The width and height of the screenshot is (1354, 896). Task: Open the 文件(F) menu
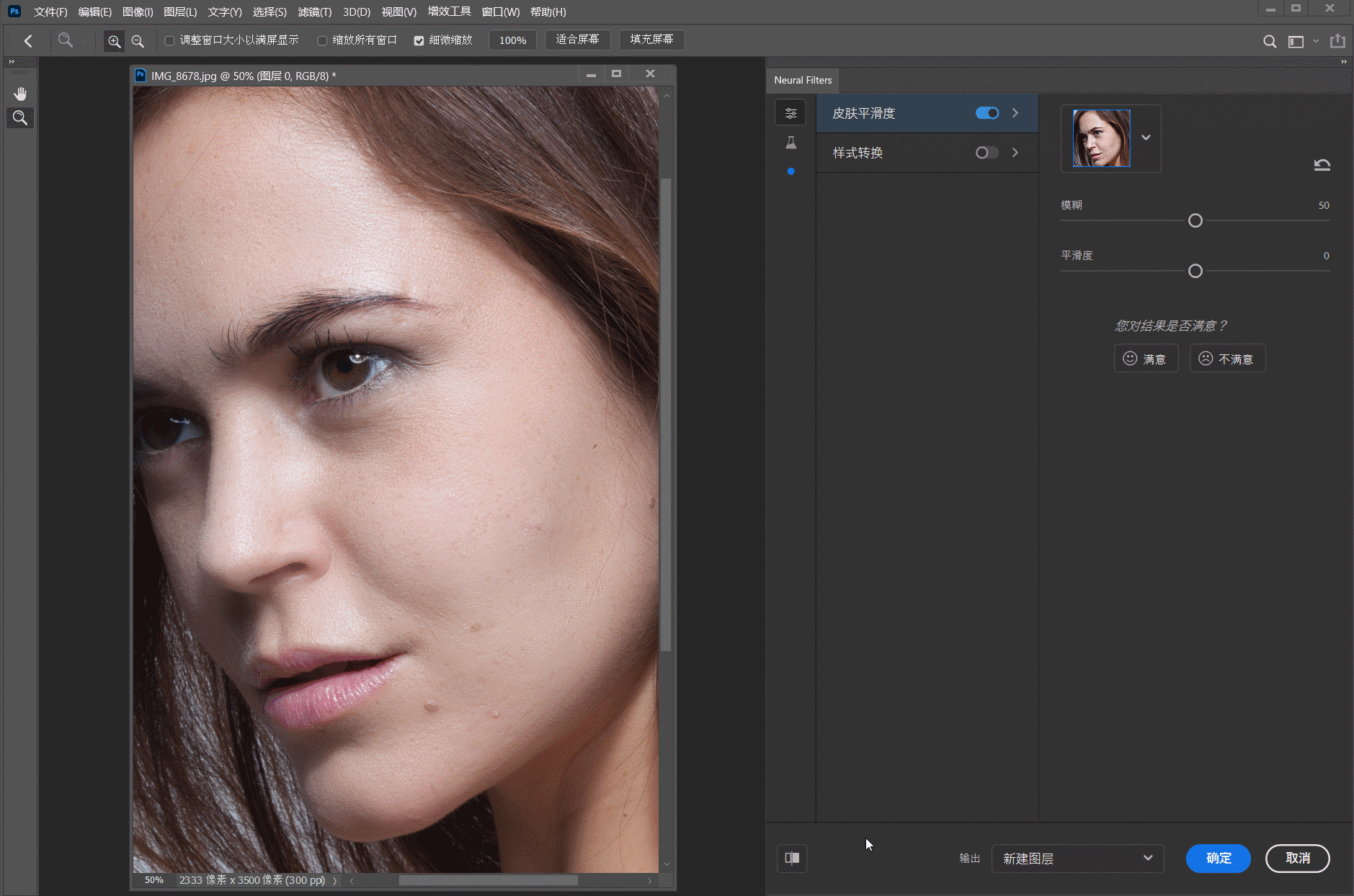pos(50,12)
